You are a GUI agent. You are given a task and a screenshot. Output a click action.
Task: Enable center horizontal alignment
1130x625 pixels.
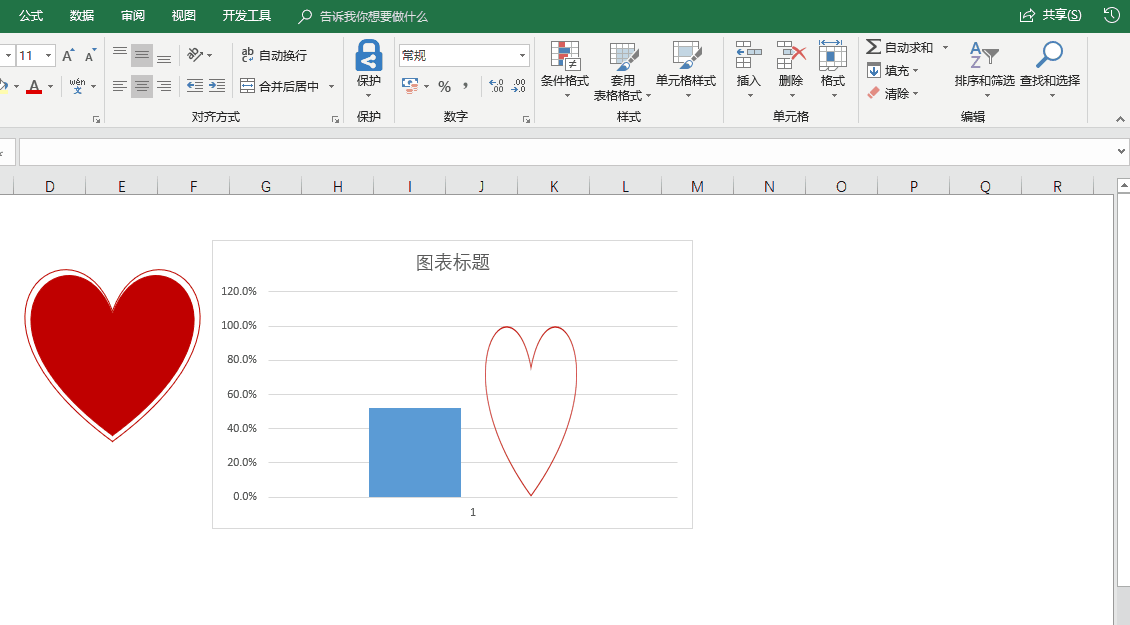[141, 85]
